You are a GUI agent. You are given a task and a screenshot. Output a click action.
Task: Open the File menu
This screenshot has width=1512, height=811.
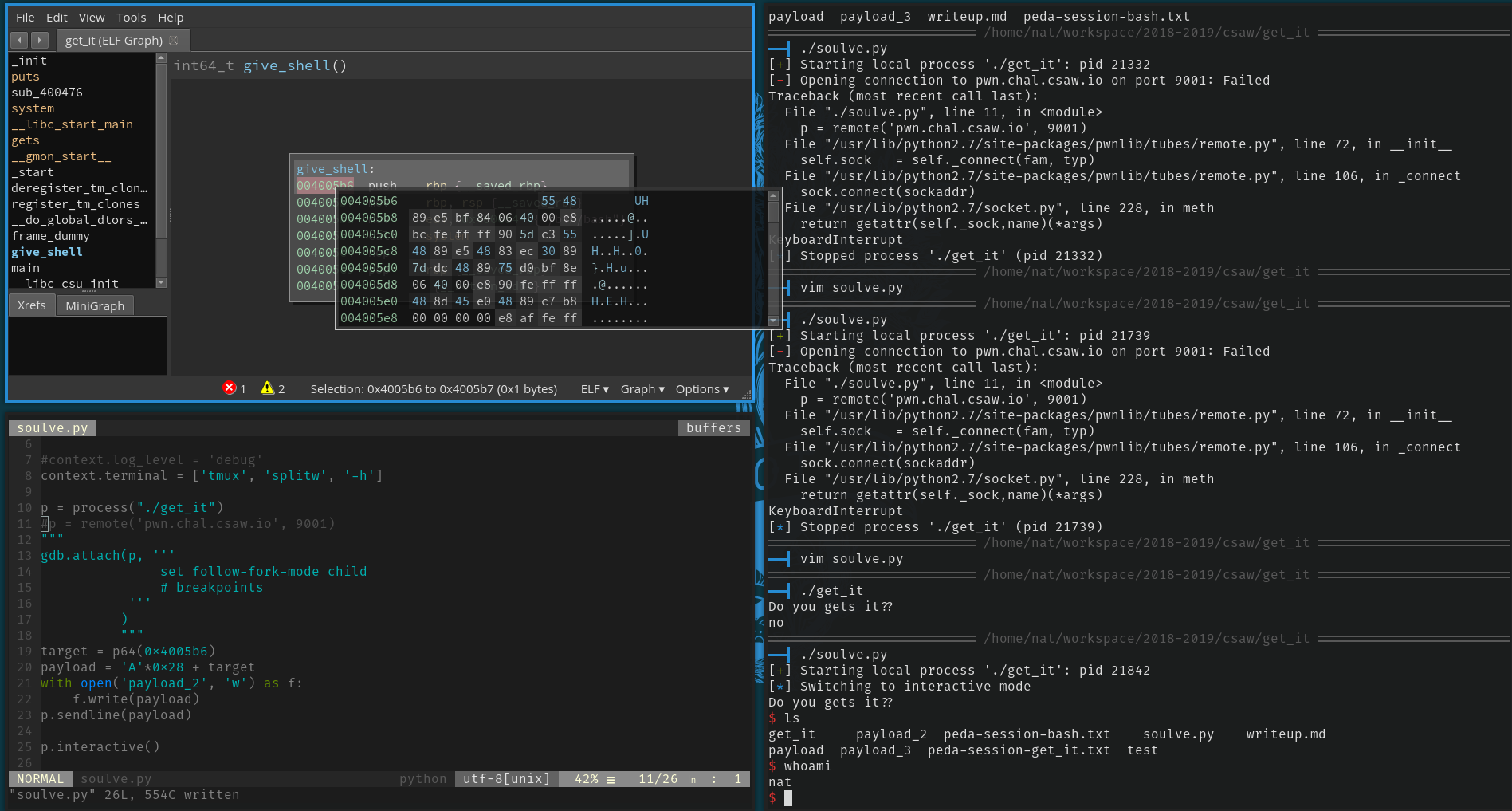coord(25,17)
